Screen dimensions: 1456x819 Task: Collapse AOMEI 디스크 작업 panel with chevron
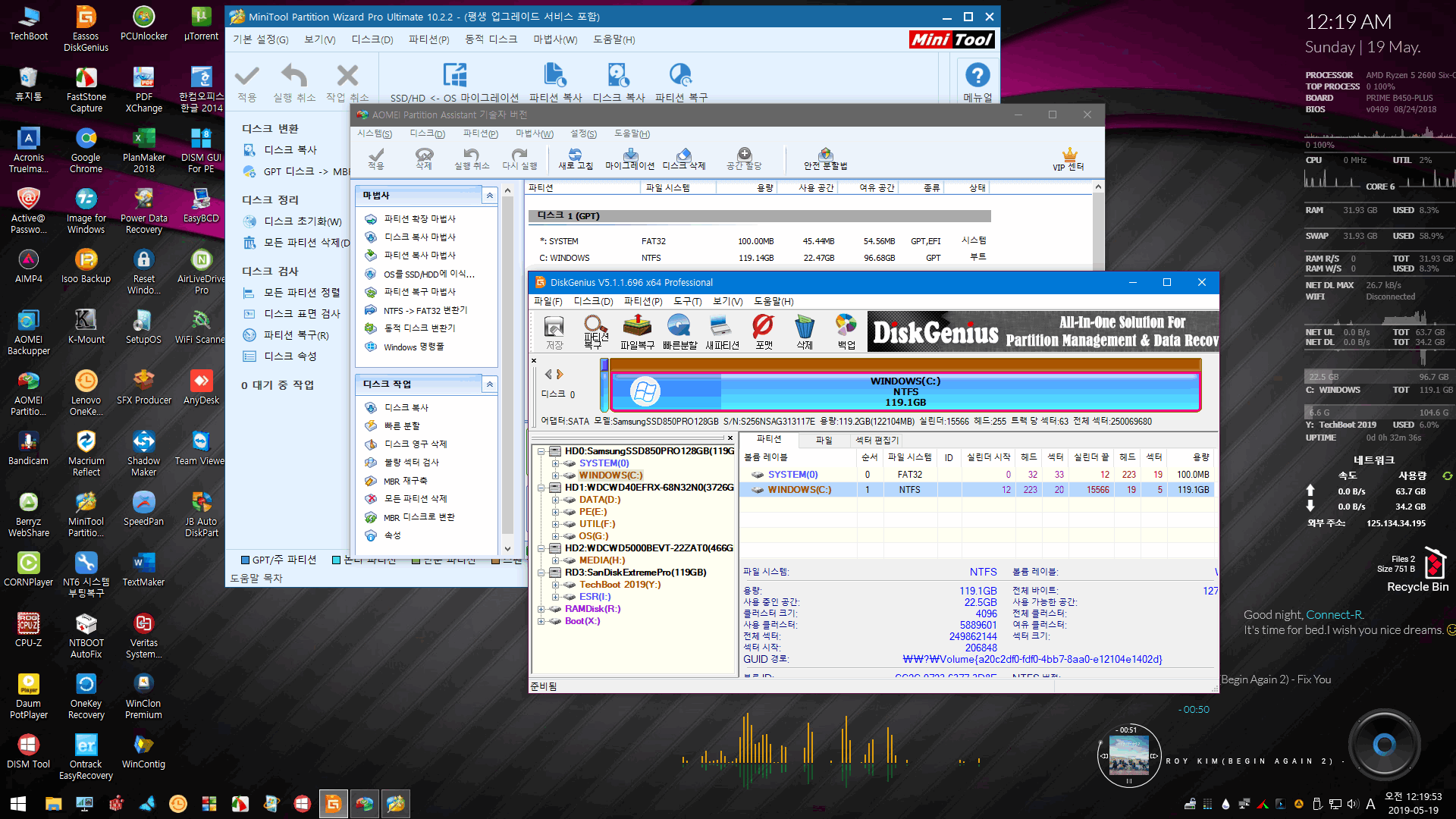pyautogui.click(x=490, y=384)
